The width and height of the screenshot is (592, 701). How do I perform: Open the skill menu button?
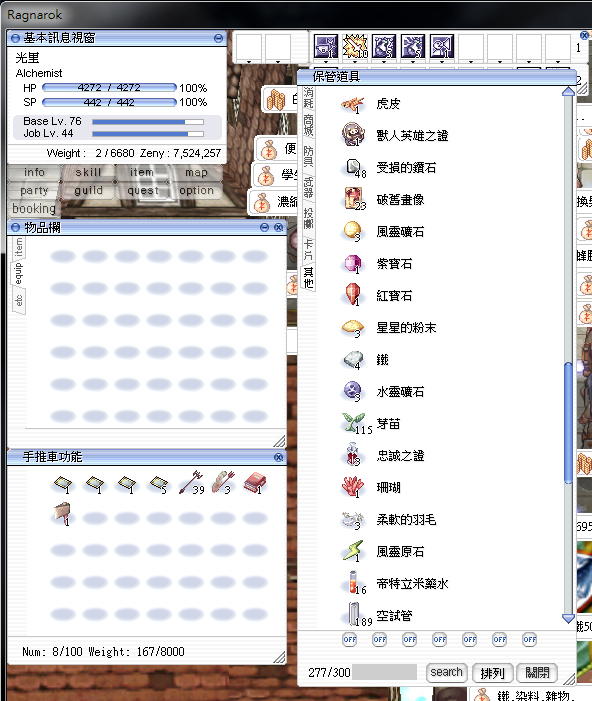tap(88, 172)
